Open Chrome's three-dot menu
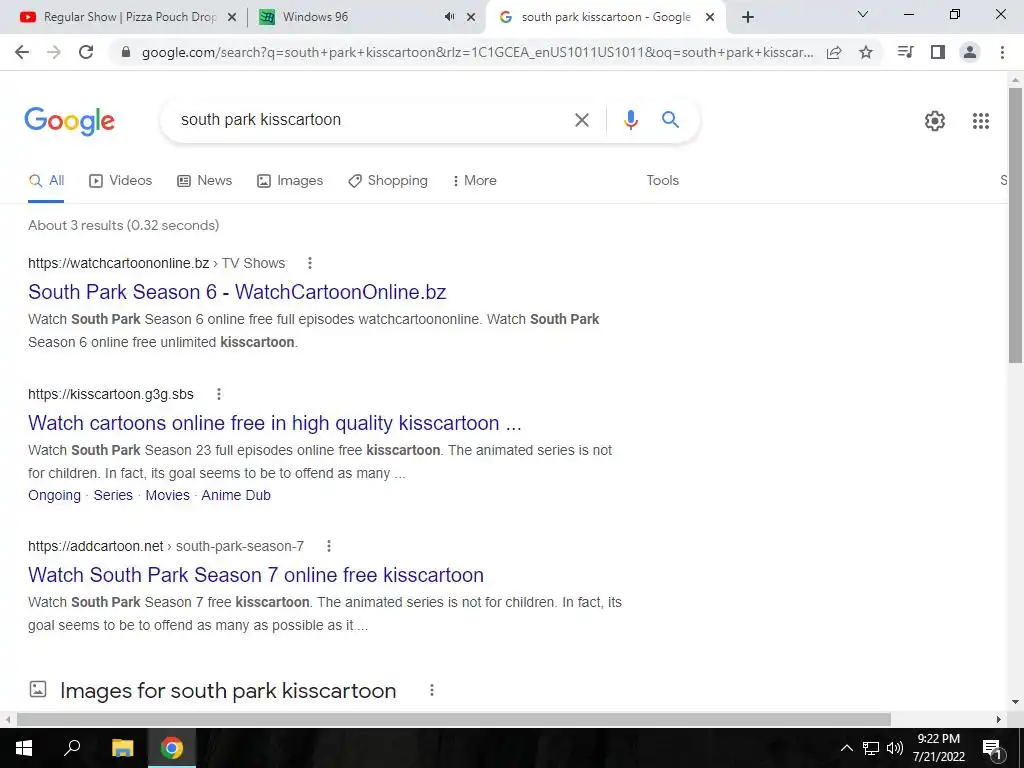 [1002, 52]
